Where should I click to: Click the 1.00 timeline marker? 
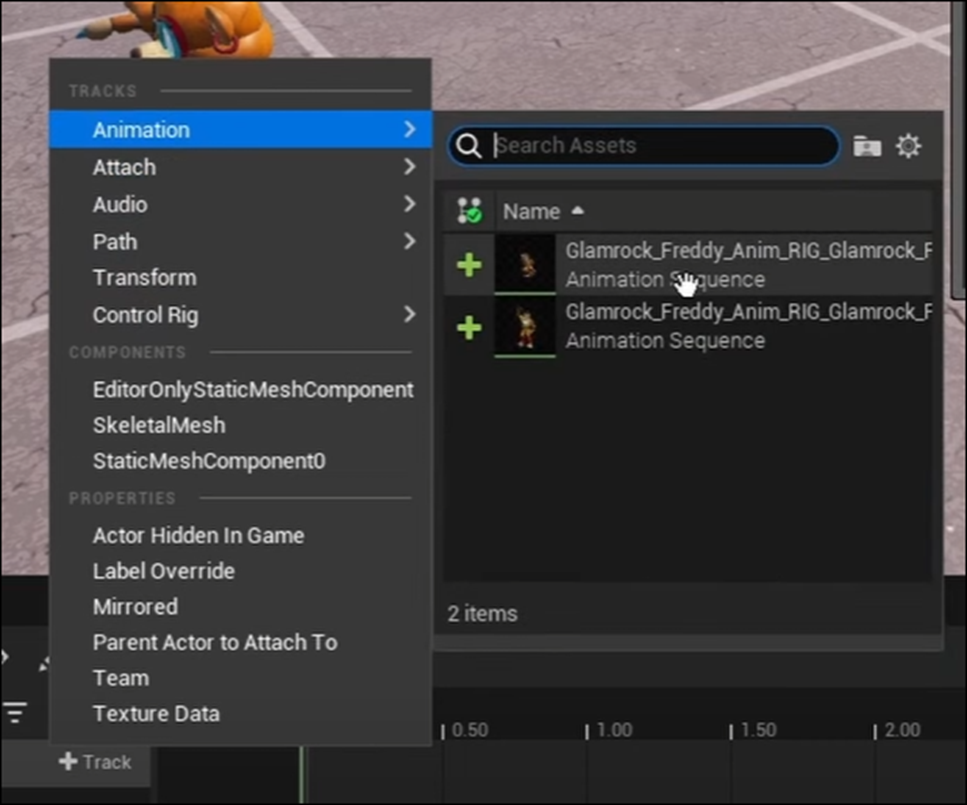(614, 730)
